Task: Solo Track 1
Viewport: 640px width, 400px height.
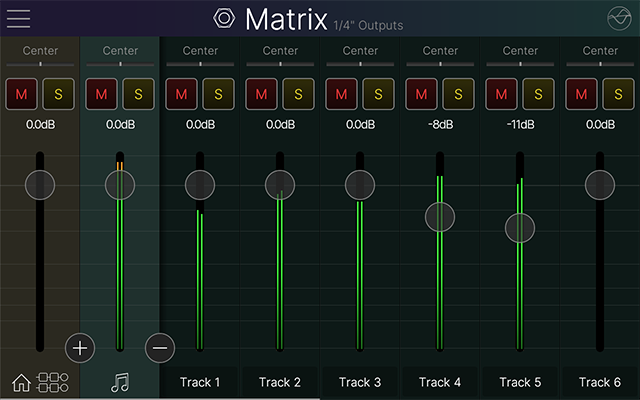Action: (219, 94)
